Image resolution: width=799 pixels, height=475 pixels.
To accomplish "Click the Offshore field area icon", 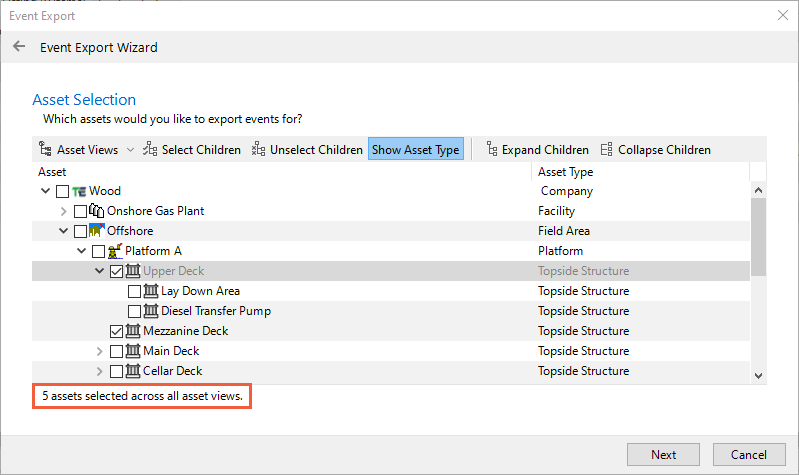I will click(x=97, y=231).
